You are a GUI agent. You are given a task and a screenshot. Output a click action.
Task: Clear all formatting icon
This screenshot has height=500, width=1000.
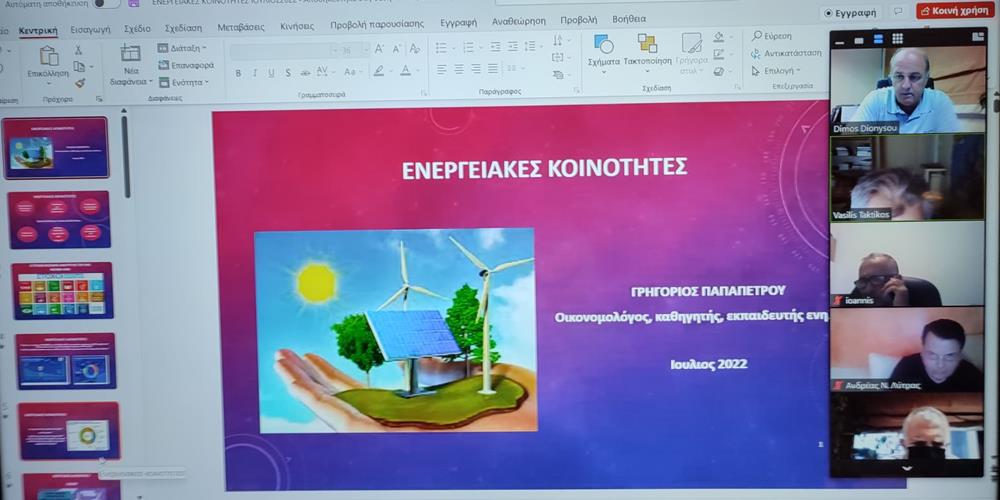415,48
